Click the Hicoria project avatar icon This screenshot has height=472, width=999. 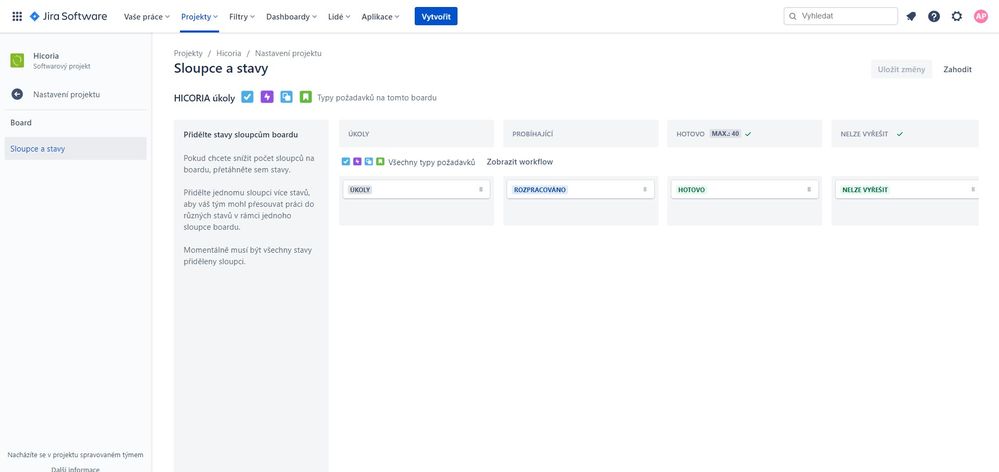(x=17, y=61)
